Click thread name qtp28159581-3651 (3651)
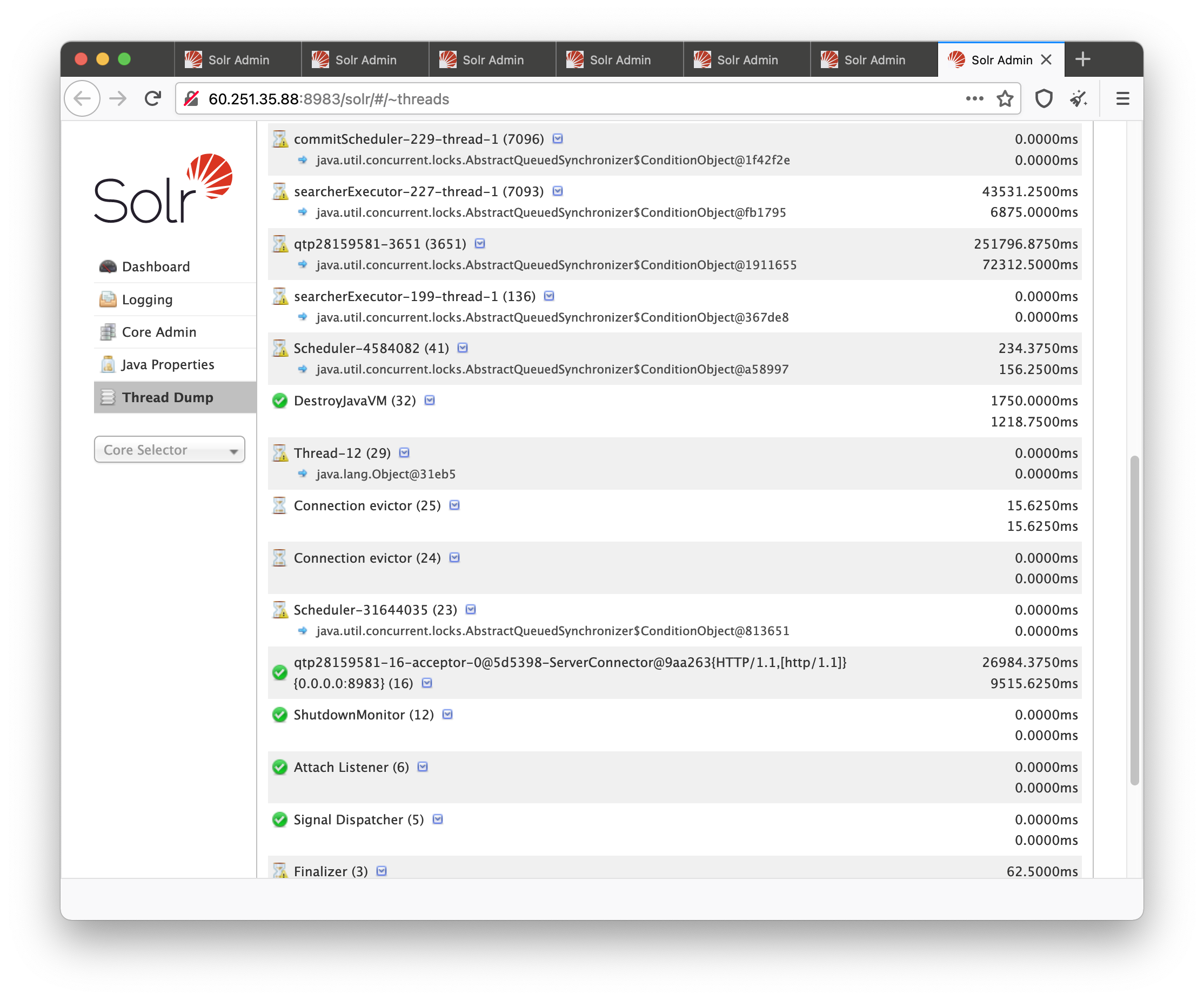Viewport: 1204px width, 1000px height. pyautogui.click(x=380, y=244)
